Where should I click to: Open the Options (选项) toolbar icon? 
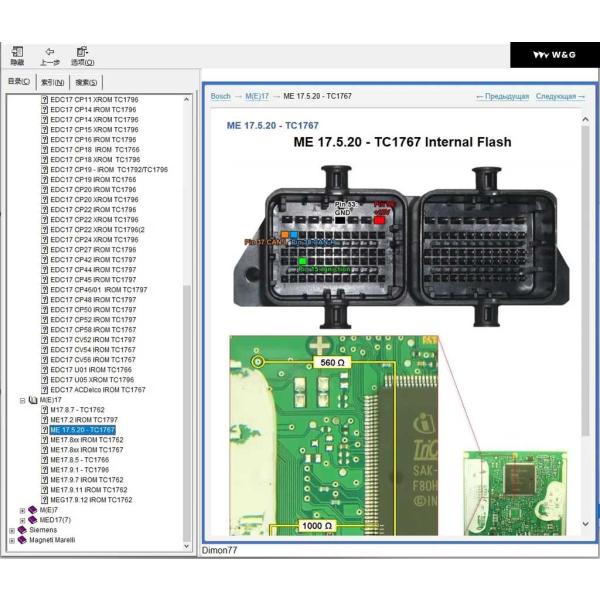pyautogui.click(x=82, y=56)
